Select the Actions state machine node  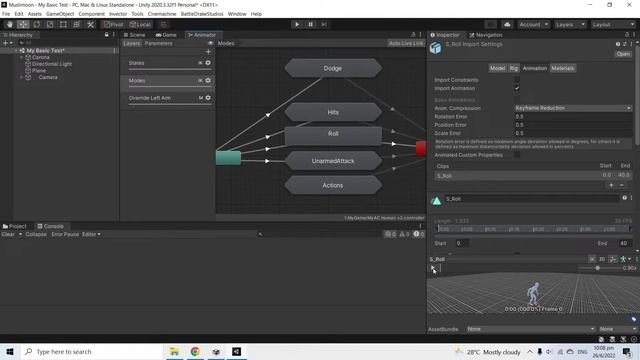click(x=333, y=185)
